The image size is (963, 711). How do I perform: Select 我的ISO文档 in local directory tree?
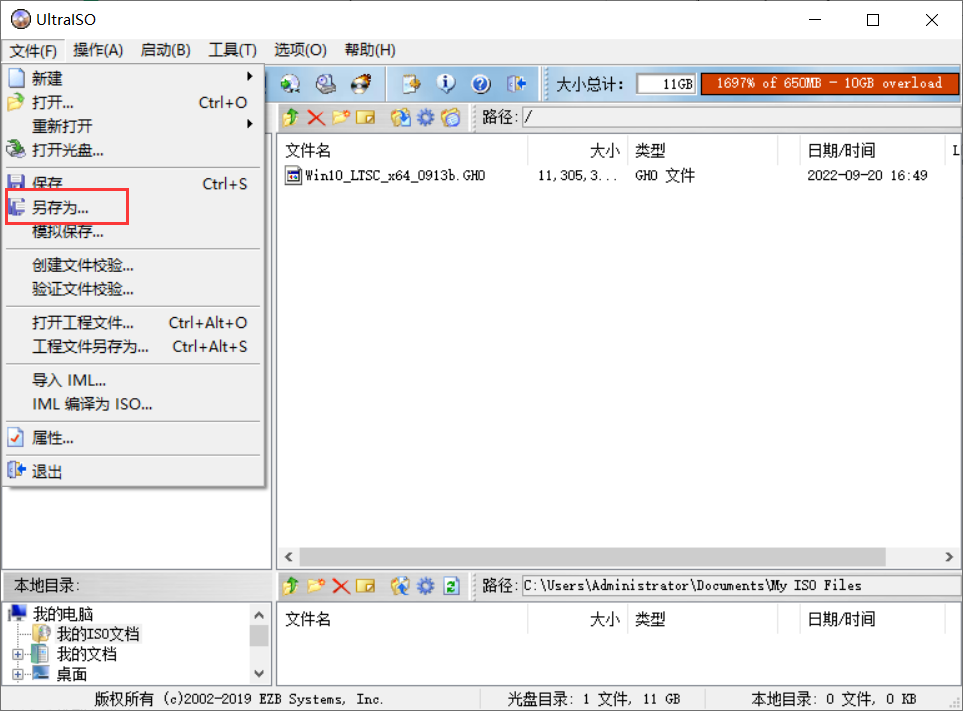point(98,634)
